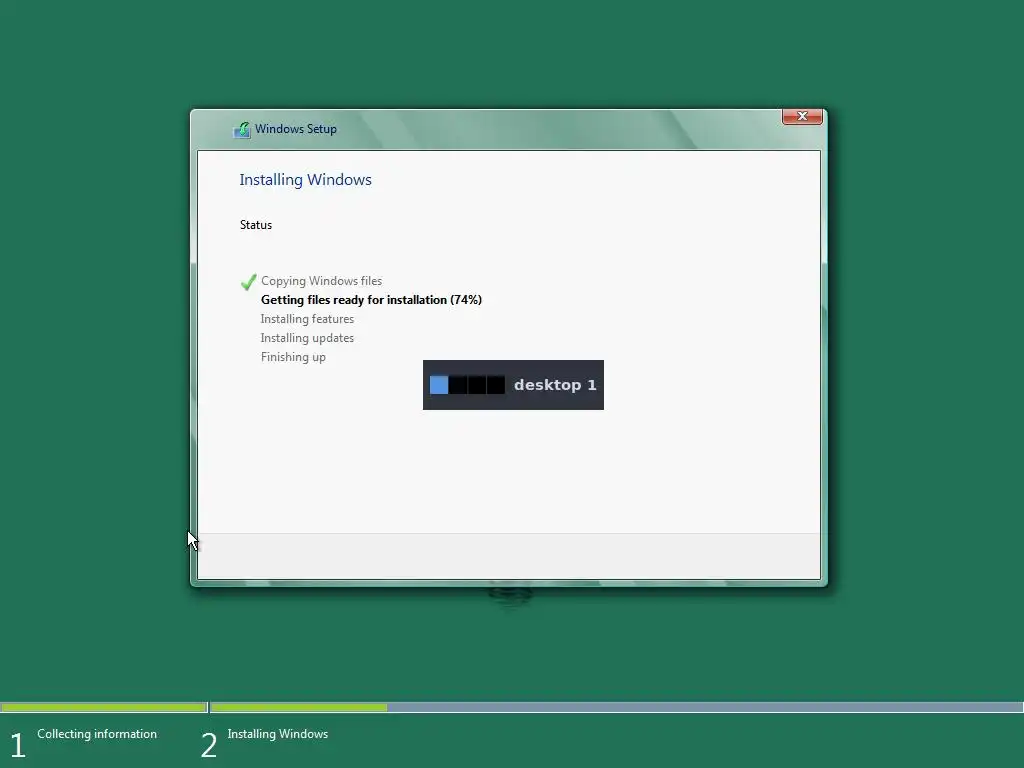Click the stage number 2

[209, 745]
